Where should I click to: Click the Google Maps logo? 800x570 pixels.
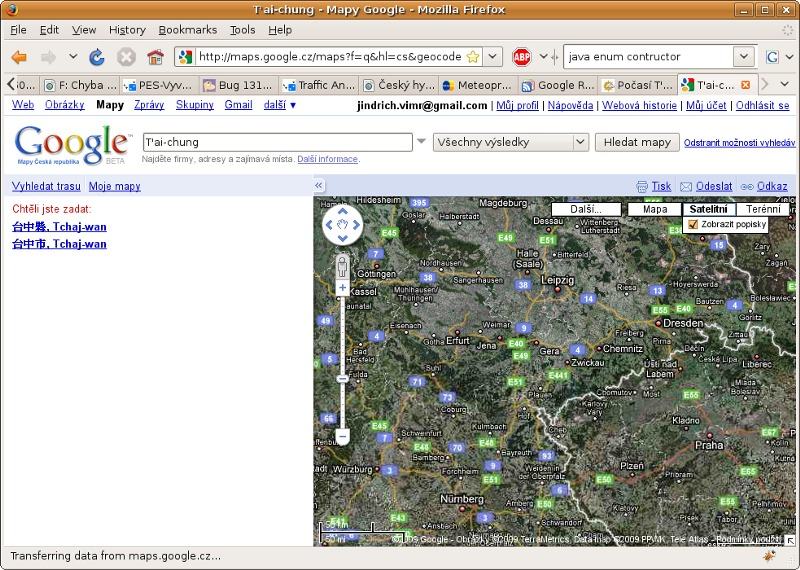[72, 144]
